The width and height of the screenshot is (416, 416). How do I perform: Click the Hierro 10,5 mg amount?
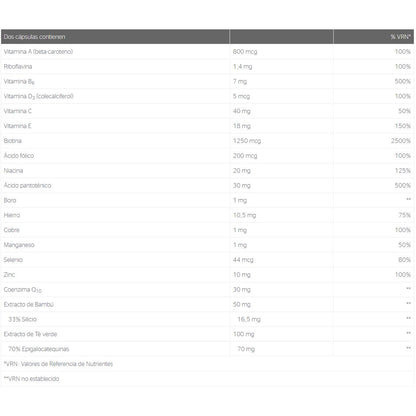click(245, 215)
